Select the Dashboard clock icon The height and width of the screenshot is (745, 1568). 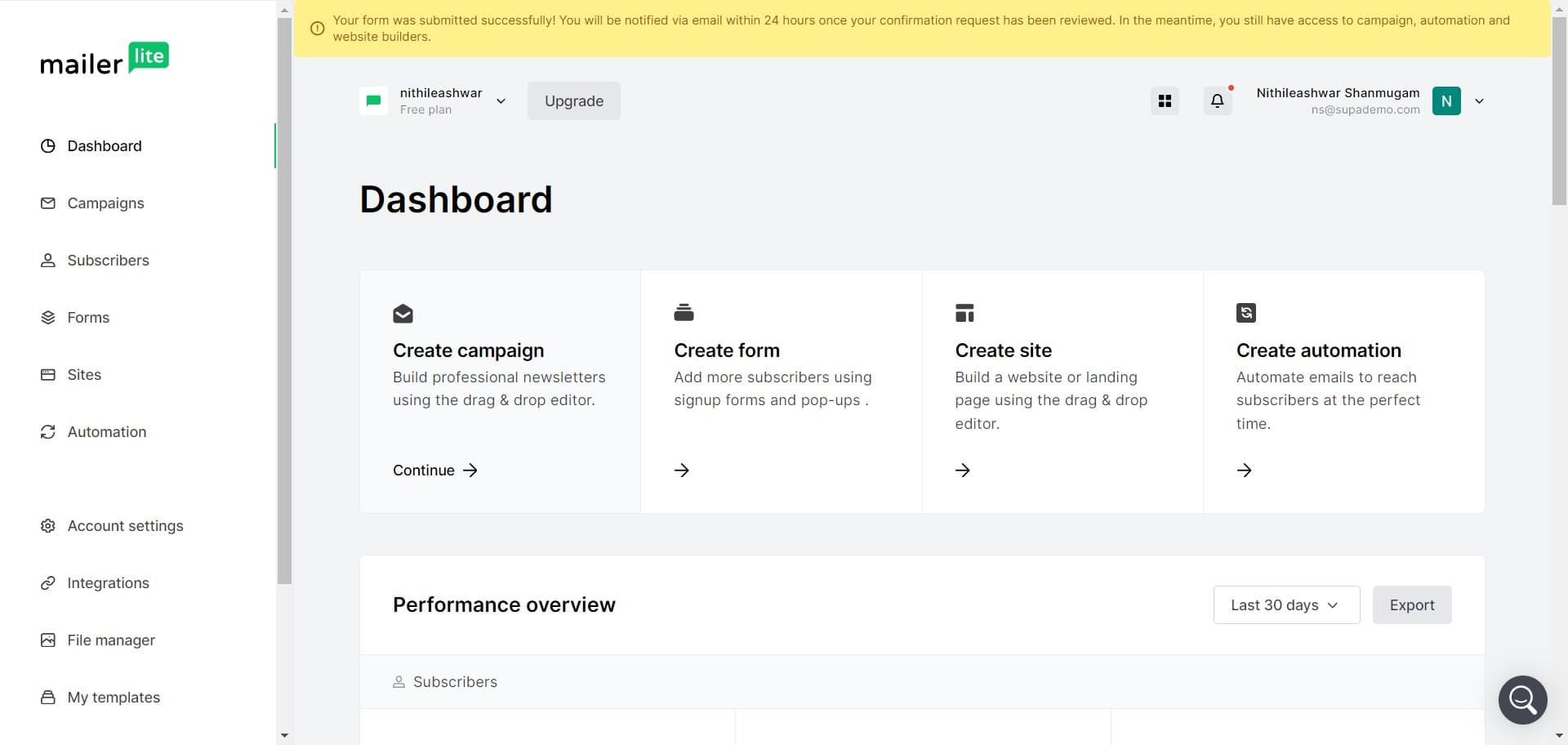coord(48,145)
